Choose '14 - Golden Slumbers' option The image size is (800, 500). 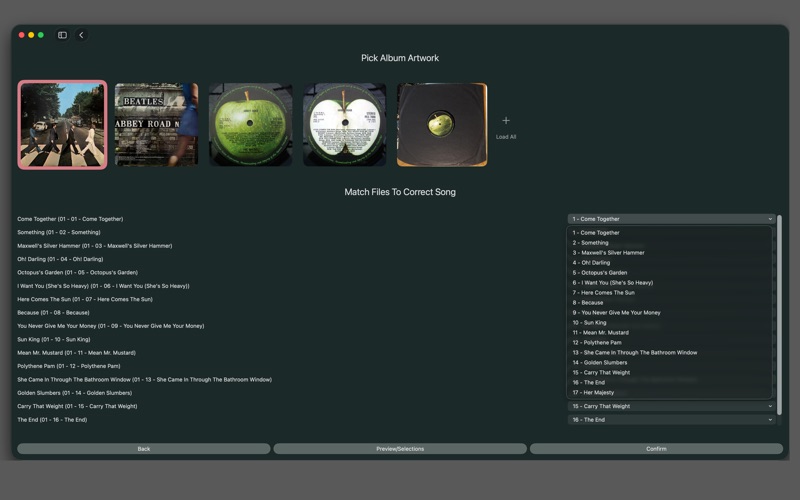point(669,363)
